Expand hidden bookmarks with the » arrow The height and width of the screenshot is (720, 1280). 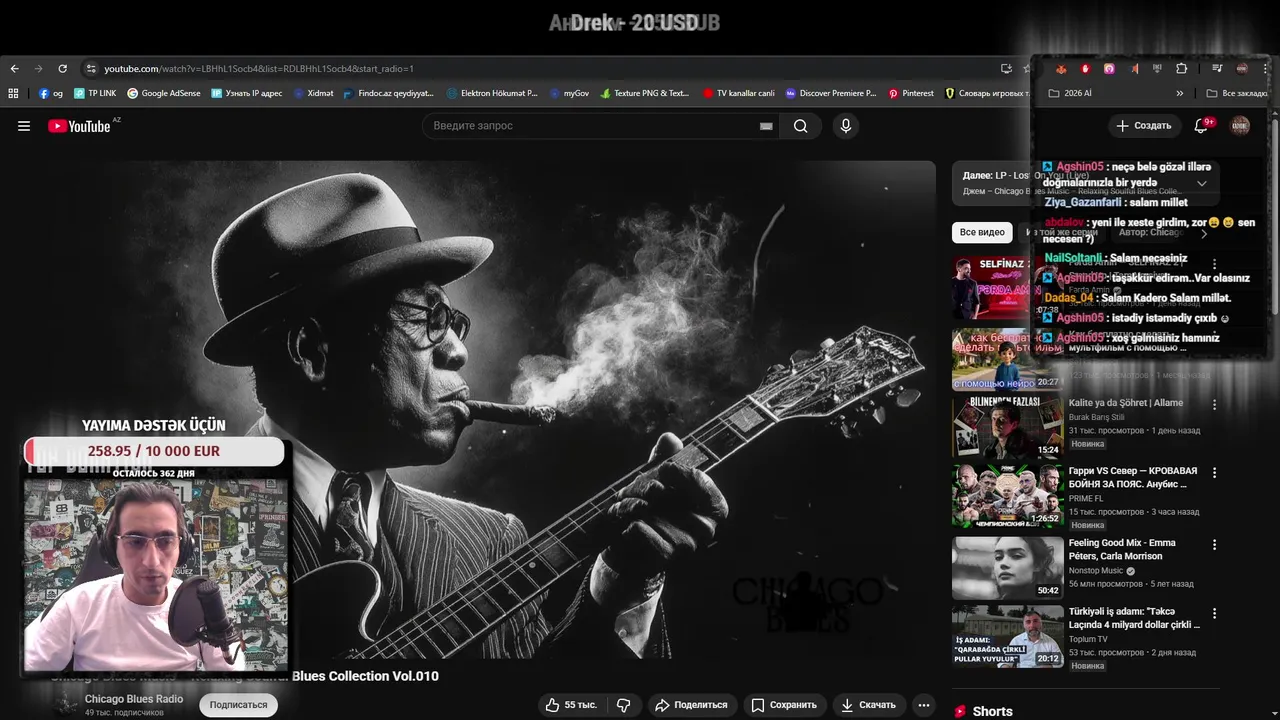tap(1180, 93)
